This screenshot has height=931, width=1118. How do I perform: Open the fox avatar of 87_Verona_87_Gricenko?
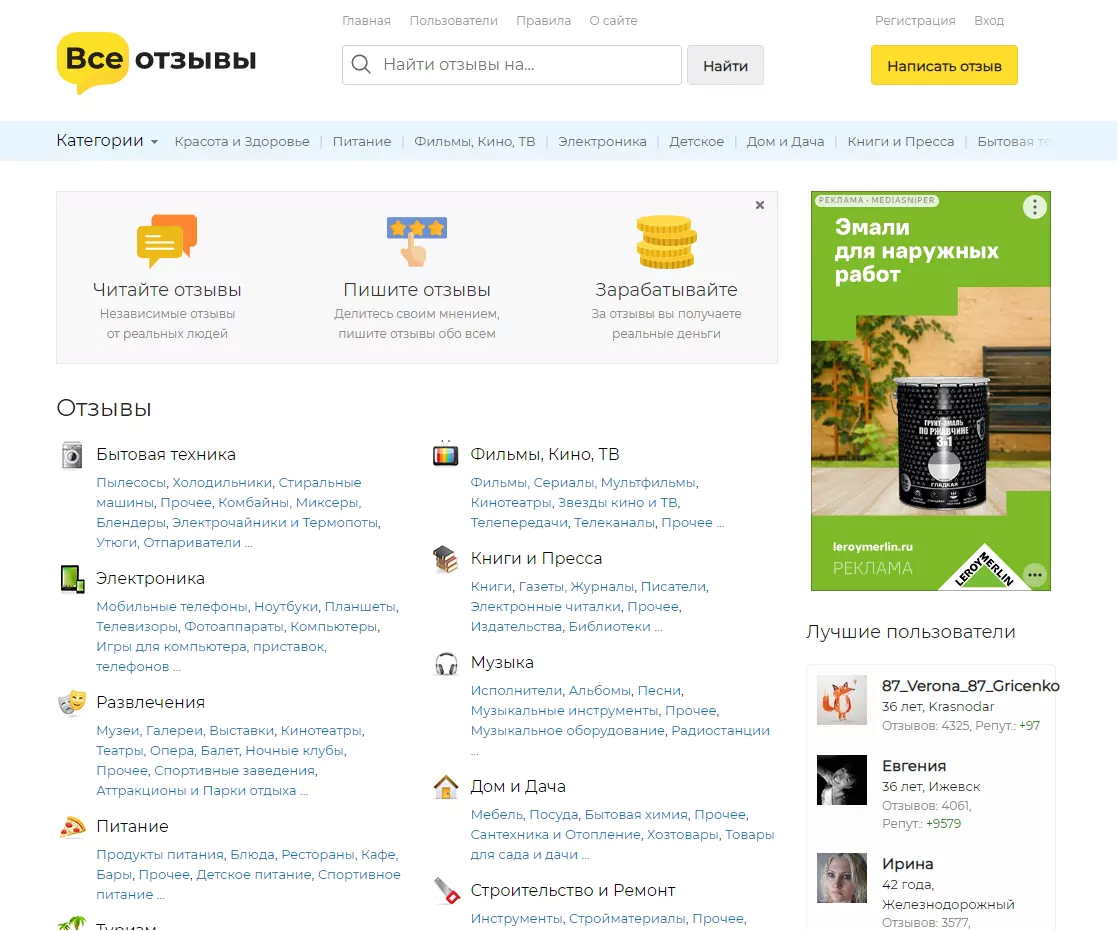[841, 700]
